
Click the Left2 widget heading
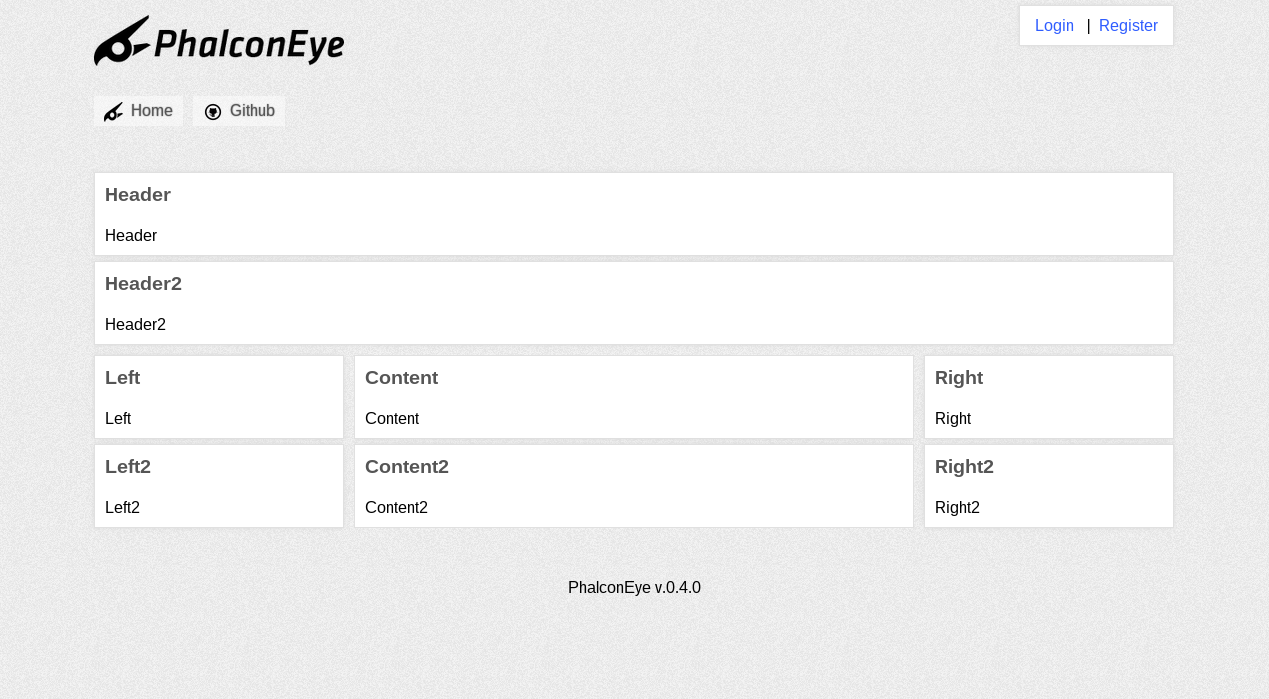click(128, 467)
